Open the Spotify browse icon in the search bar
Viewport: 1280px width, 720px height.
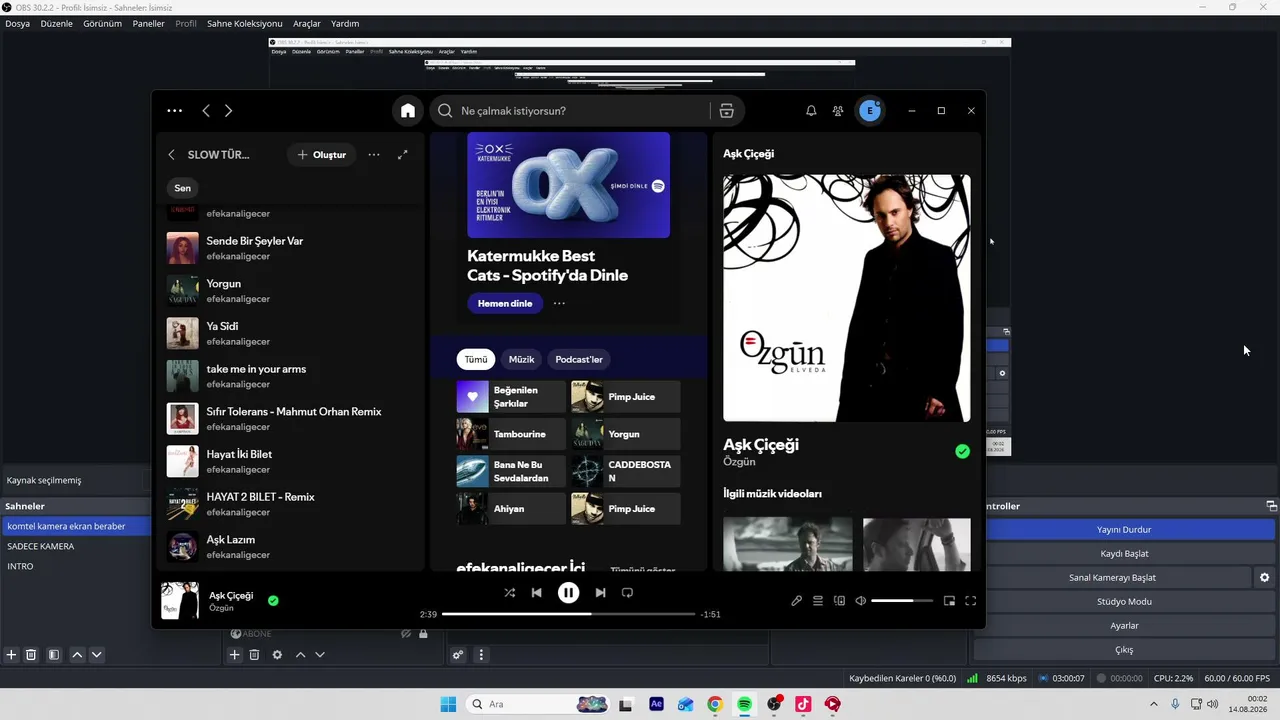[x=727, y=111]
